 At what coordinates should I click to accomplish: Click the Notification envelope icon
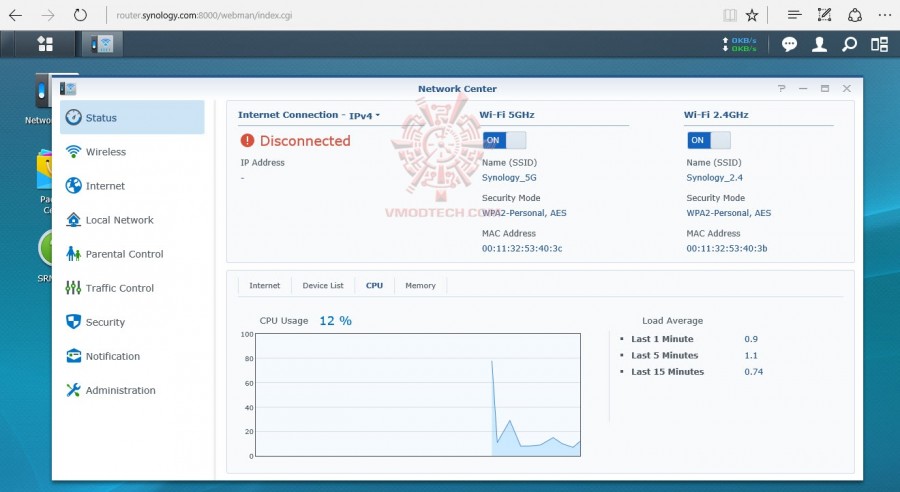pos(73,356)
